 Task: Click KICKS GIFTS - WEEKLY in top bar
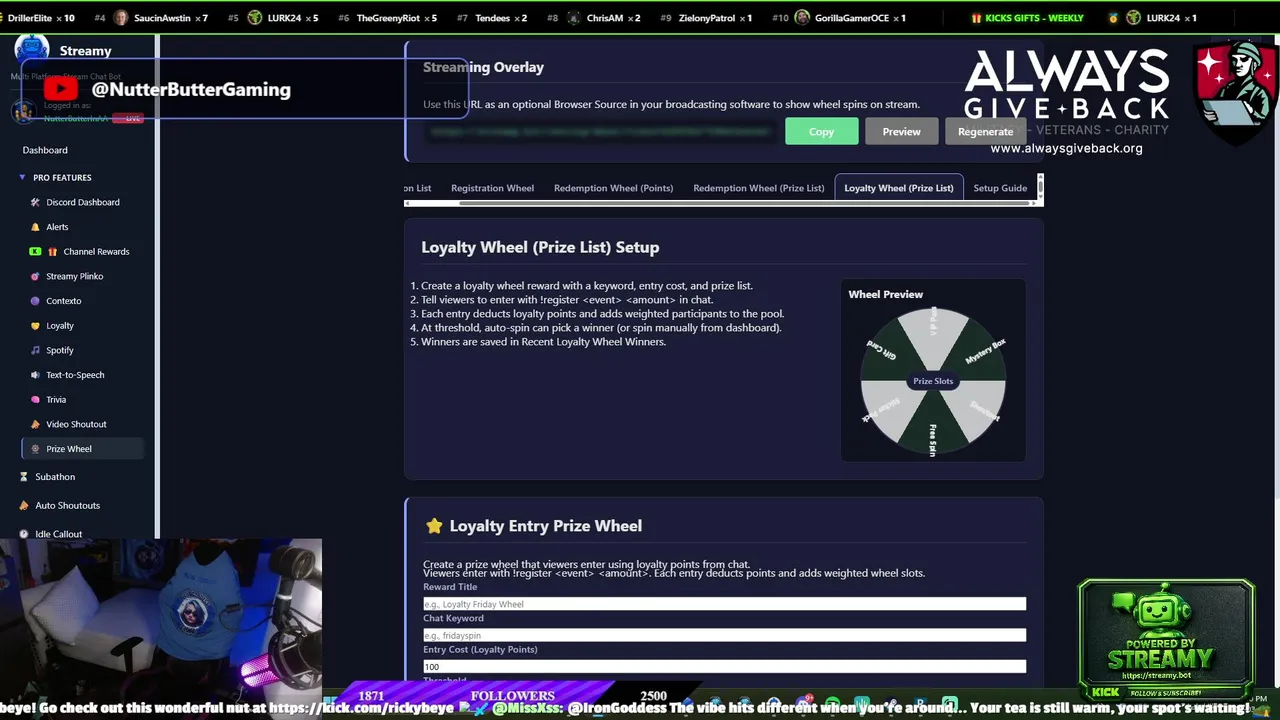coord(1034,18)
